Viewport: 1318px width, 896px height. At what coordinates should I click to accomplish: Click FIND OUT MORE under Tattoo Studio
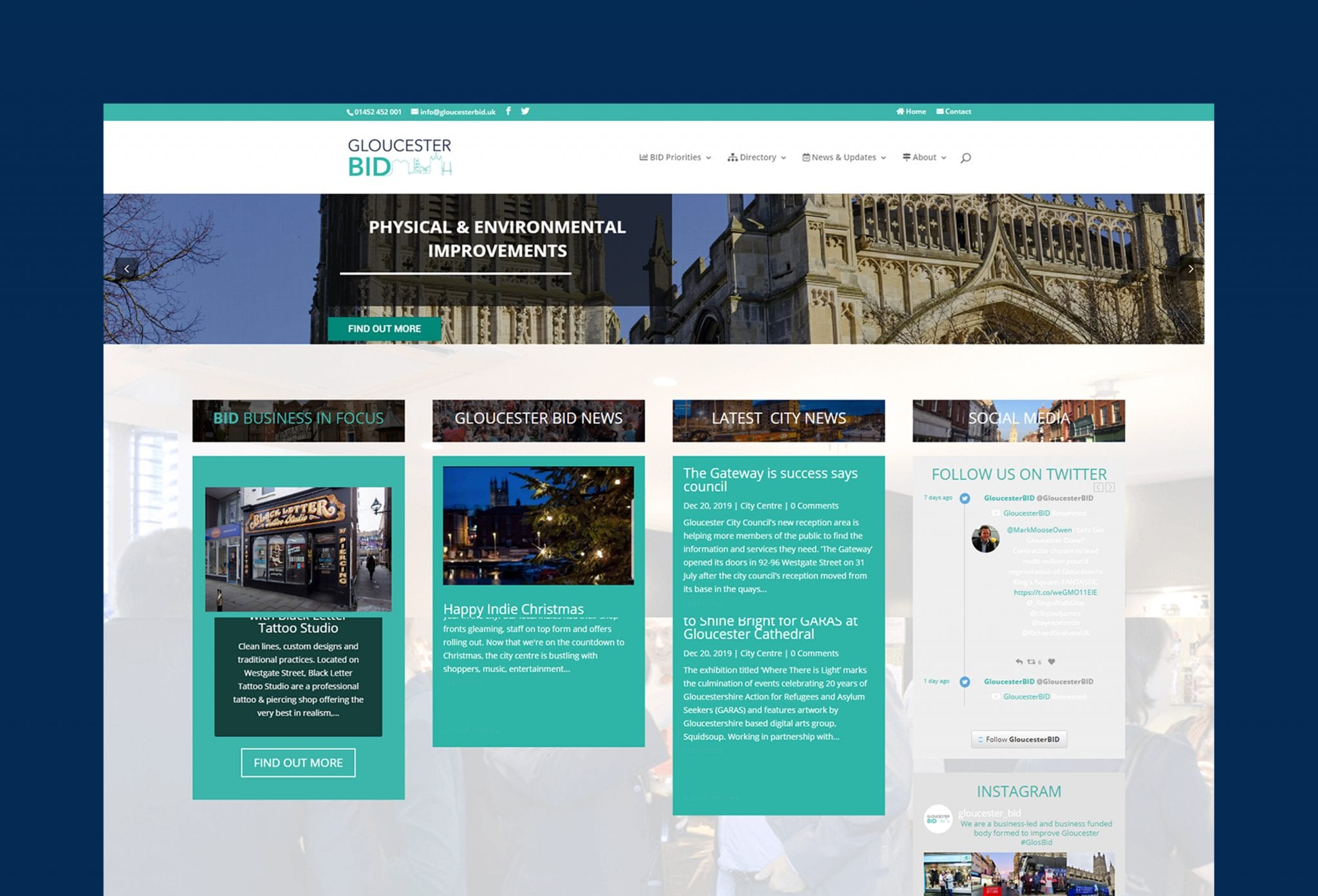[x=298, y=763]
